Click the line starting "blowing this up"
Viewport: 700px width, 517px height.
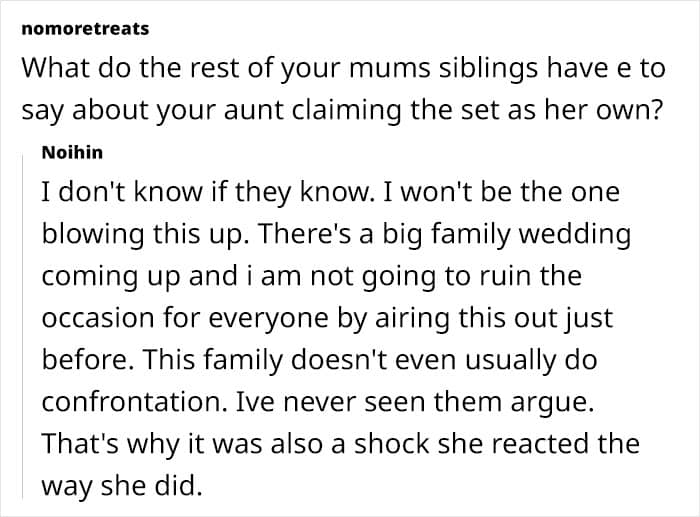[336, 234]
